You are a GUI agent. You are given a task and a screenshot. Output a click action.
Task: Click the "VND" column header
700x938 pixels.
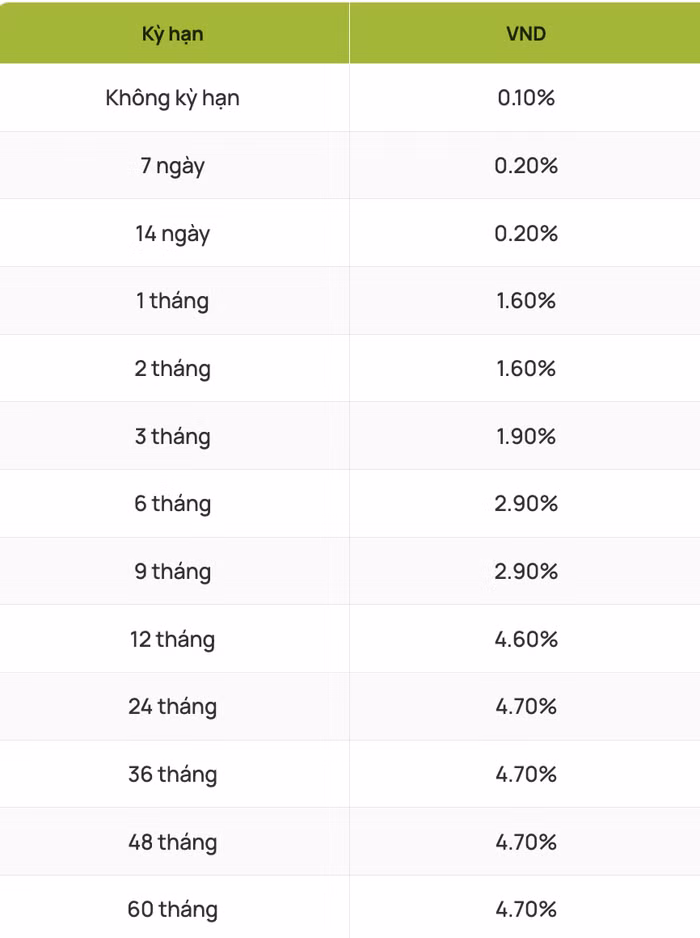coord(525,34)
